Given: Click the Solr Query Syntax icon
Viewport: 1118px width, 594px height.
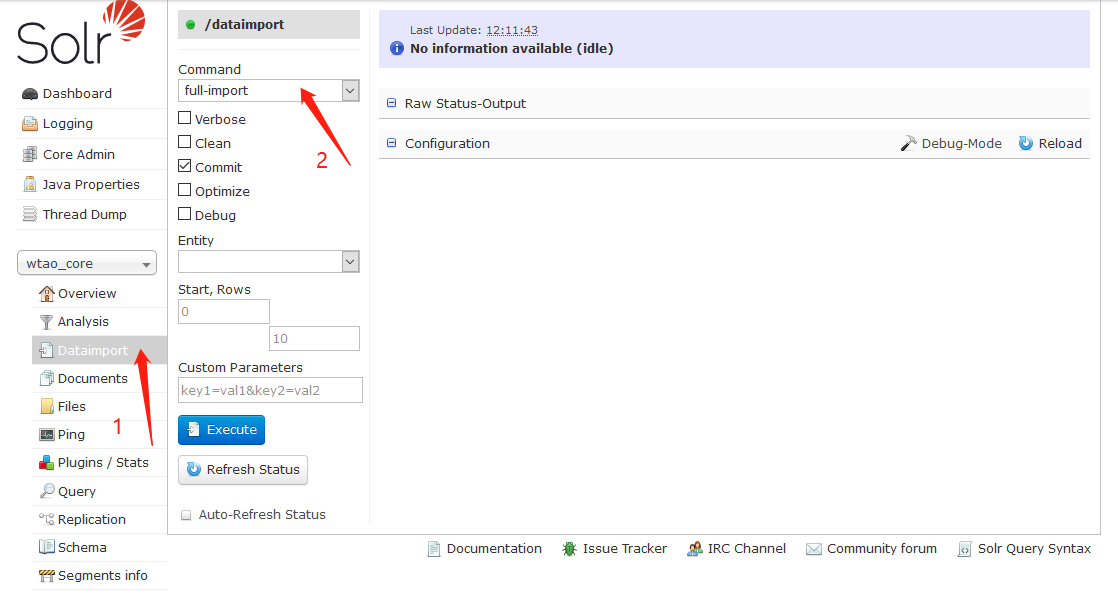Looking at the screenshot, I should click(964, 549).
